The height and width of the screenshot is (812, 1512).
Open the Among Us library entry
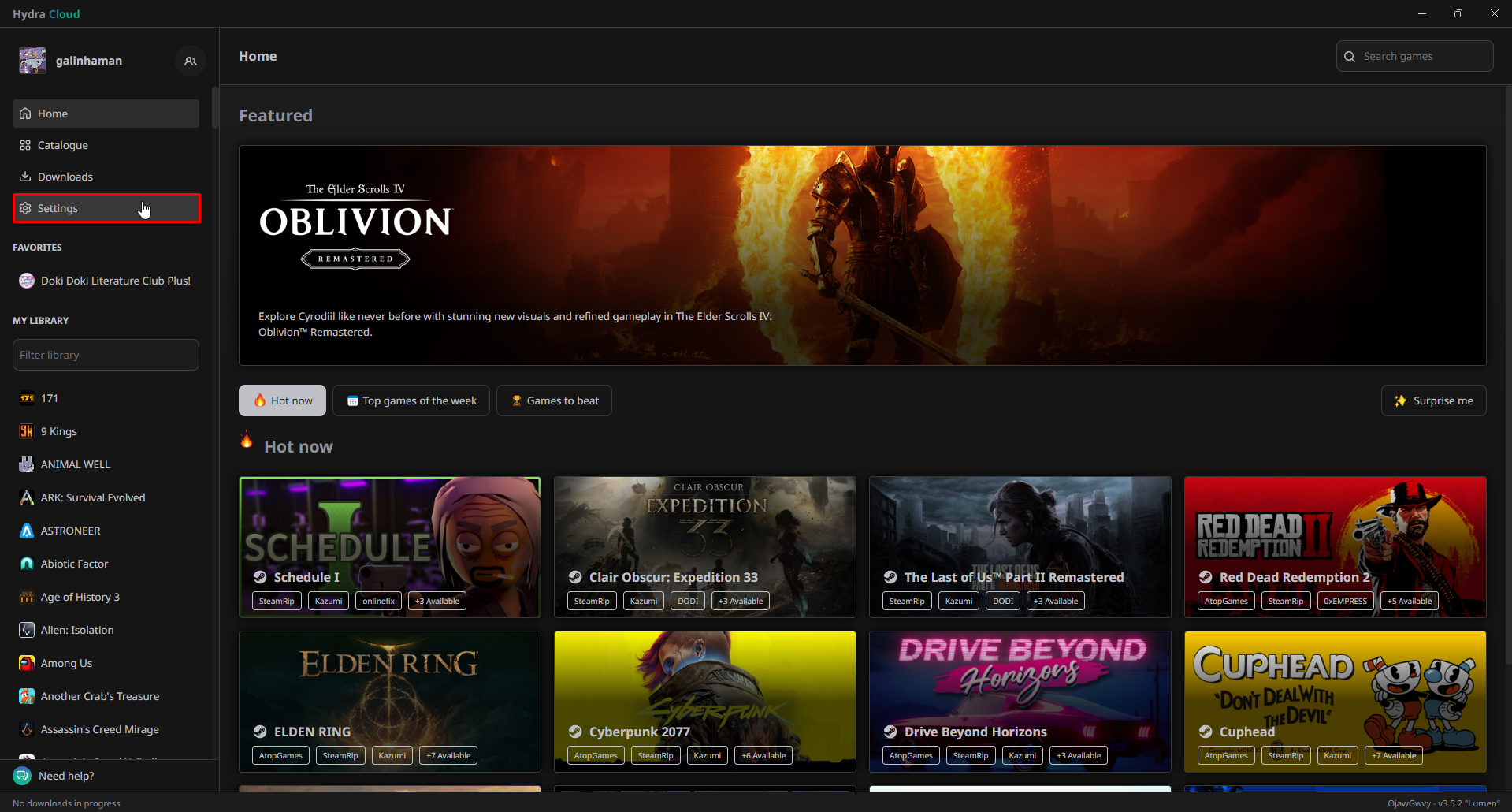coord(66,663)
